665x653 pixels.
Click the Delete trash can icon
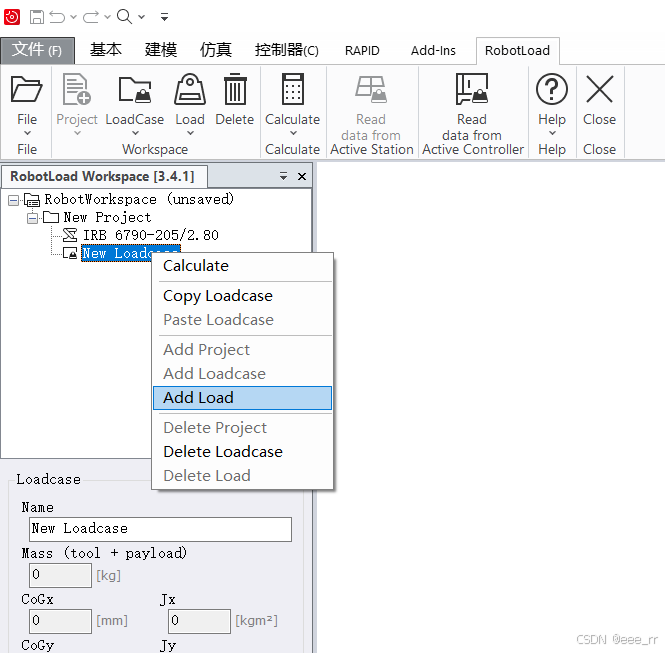click(235, 89)
